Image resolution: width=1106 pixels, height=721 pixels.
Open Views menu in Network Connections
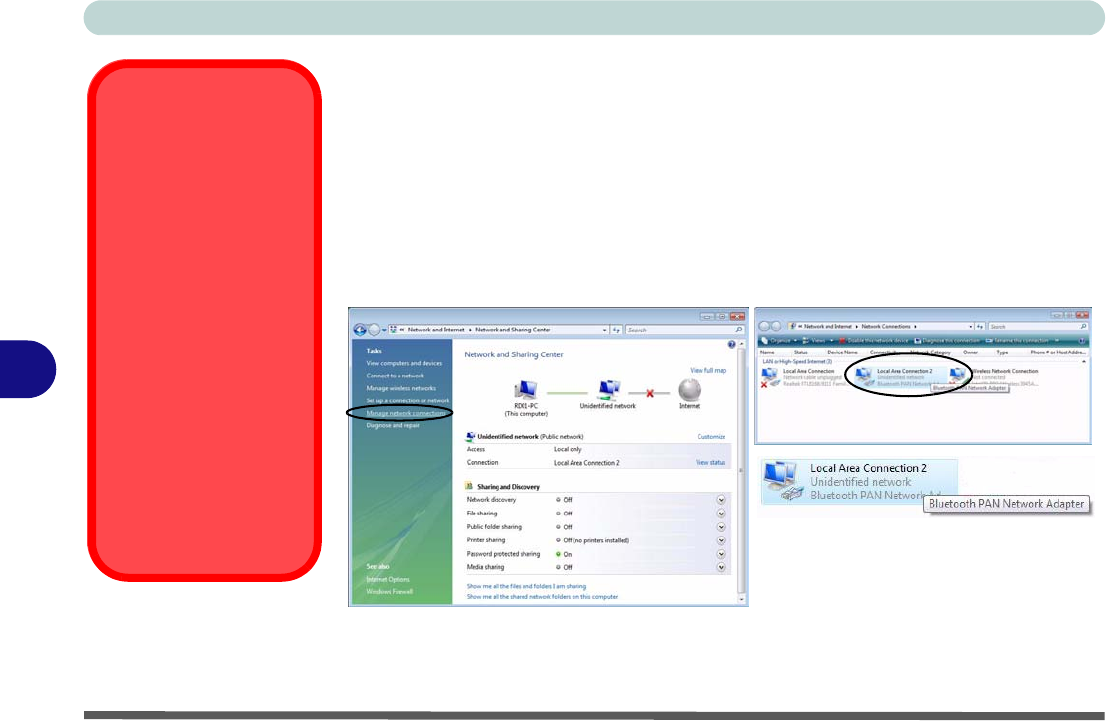tap(818, 341)
